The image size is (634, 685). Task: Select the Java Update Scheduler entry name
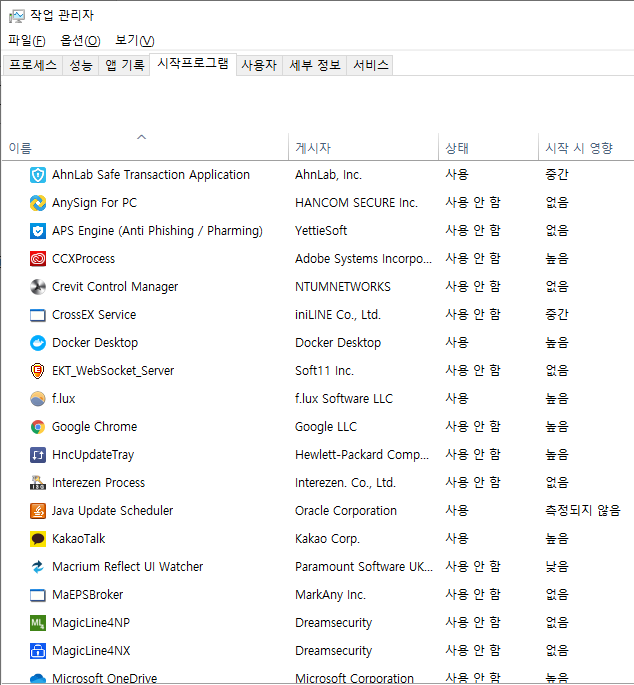pyautogui.click(x=112, y=511)
